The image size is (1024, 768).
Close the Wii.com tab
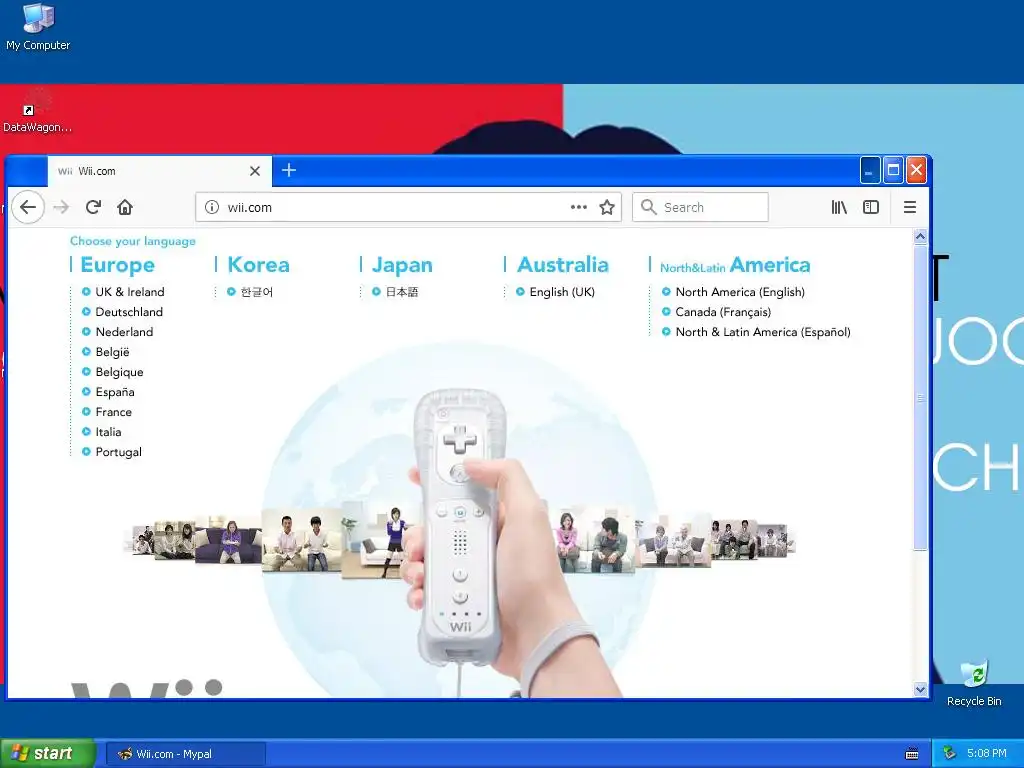(255, 171)
